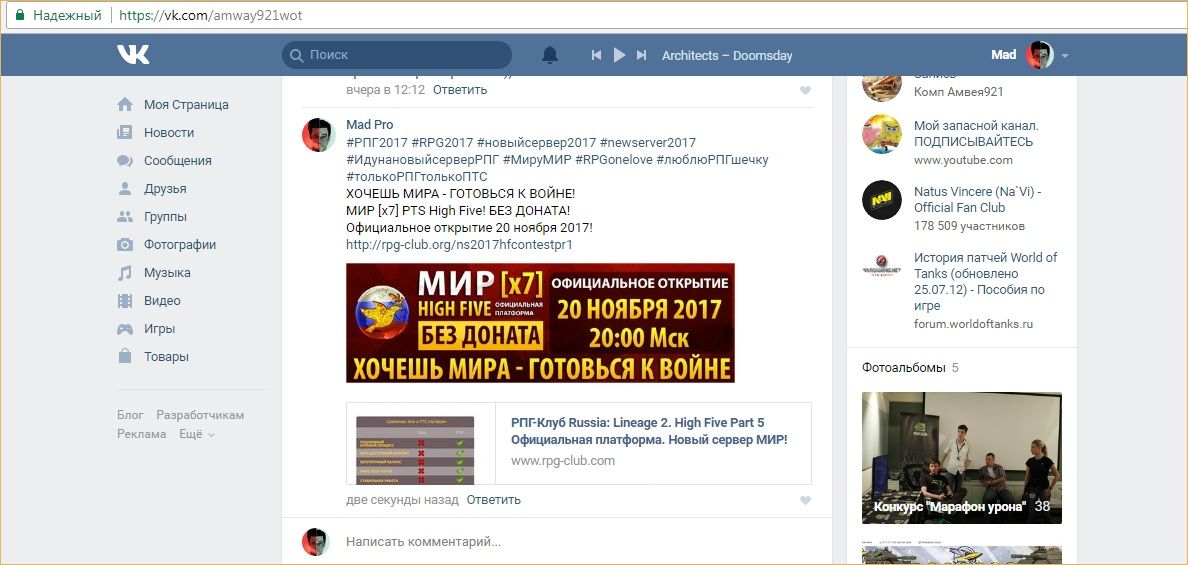Click Mad profile avatar in header
Screen dimensions: 1188x565
(1040, 55)
